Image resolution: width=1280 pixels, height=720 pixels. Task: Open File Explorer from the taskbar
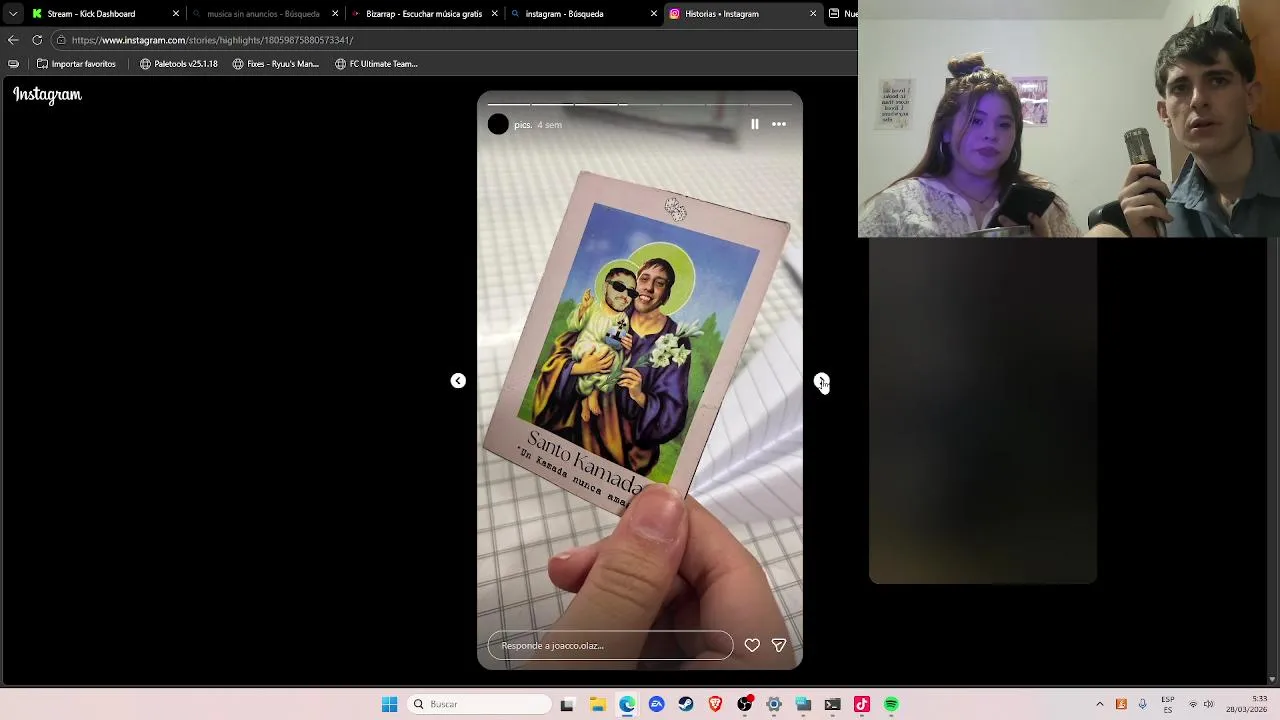[597, 704]
